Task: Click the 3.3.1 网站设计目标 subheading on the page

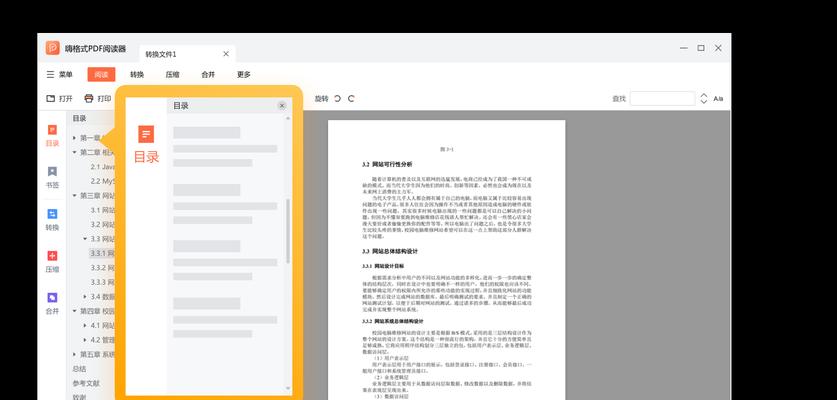Action: (383, 265)
